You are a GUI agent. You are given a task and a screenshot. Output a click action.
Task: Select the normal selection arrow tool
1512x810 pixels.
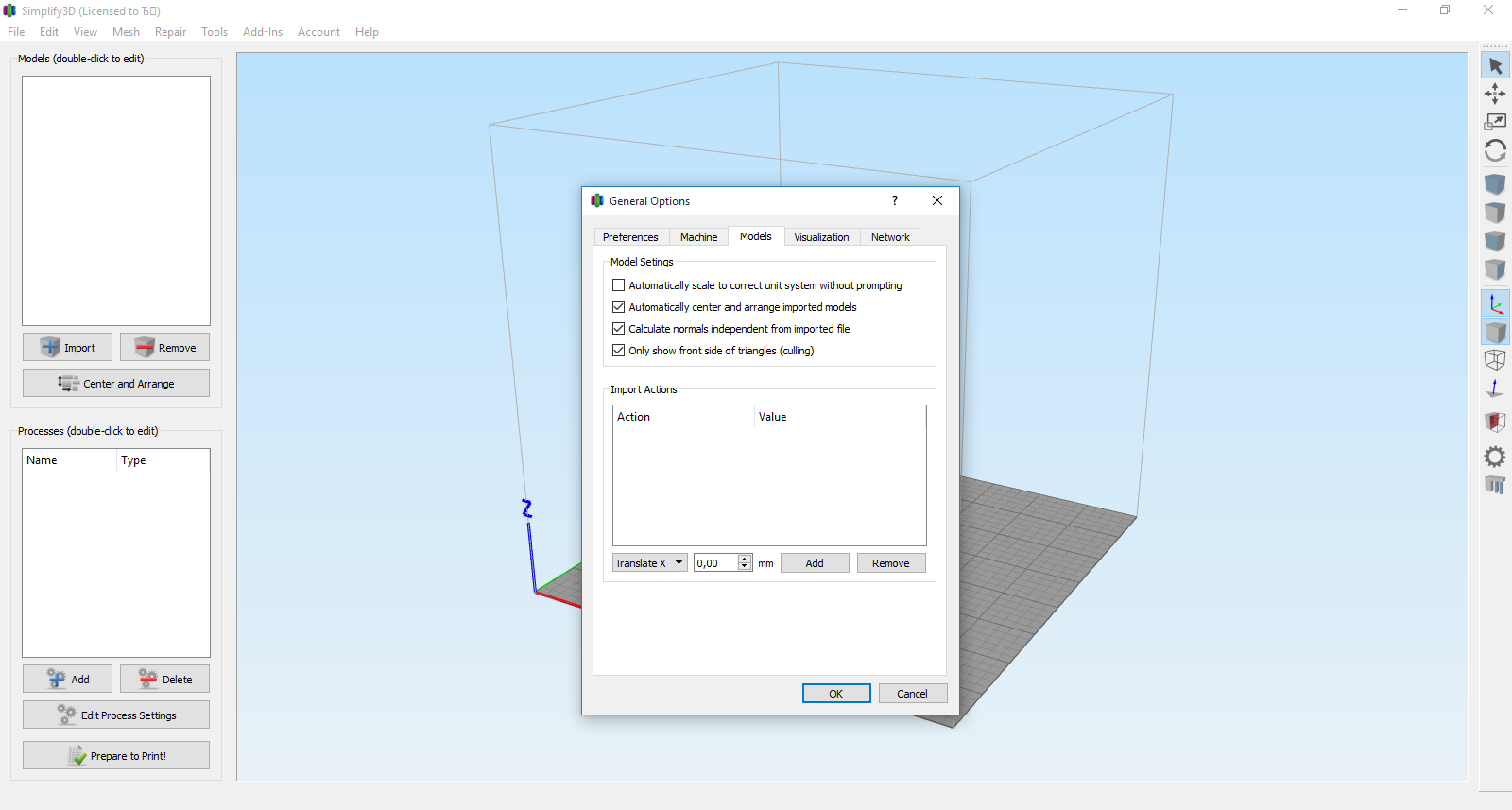click(1495, 66)
